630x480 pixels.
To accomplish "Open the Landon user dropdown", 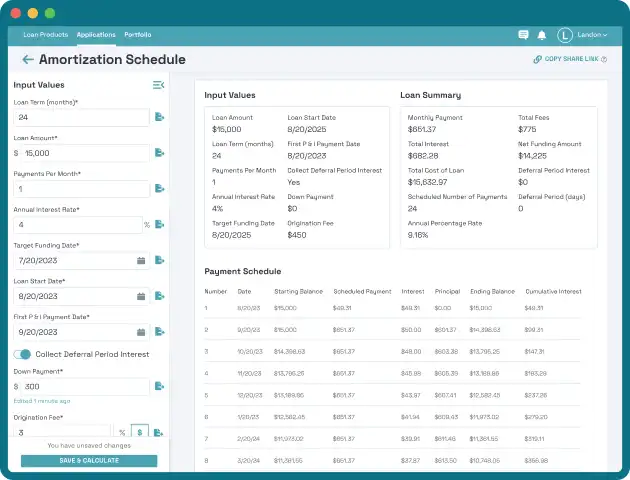I will (x=592, y=35).
